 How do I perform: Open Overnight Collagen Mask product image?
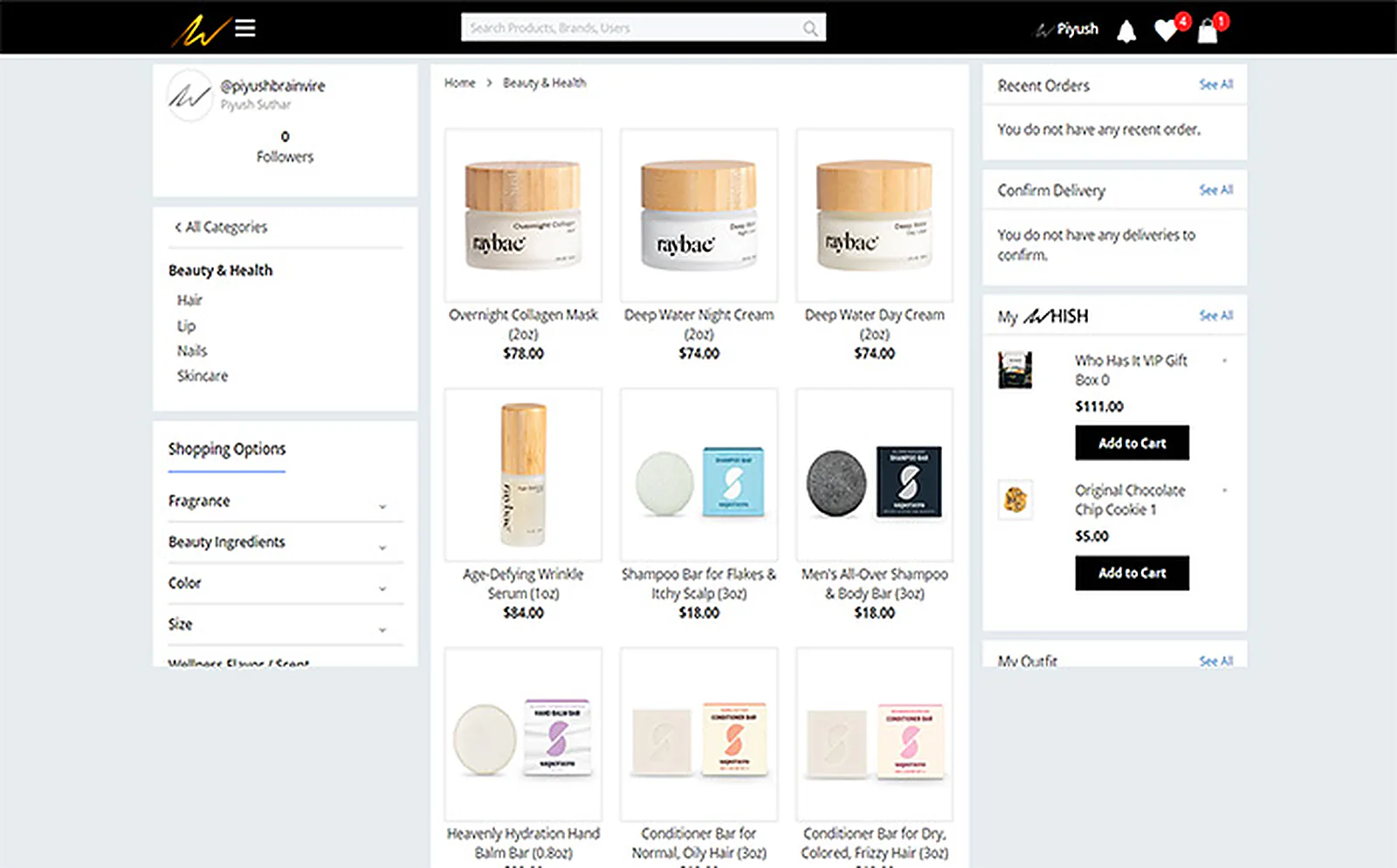pos(523,215)
